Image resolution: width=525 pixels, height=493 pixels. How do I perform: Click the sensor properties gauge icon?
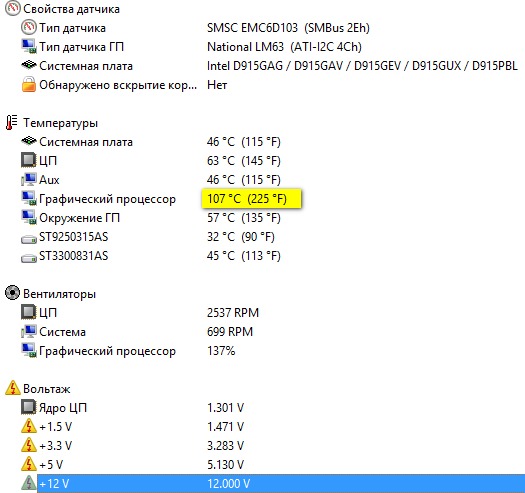[13, 8]
